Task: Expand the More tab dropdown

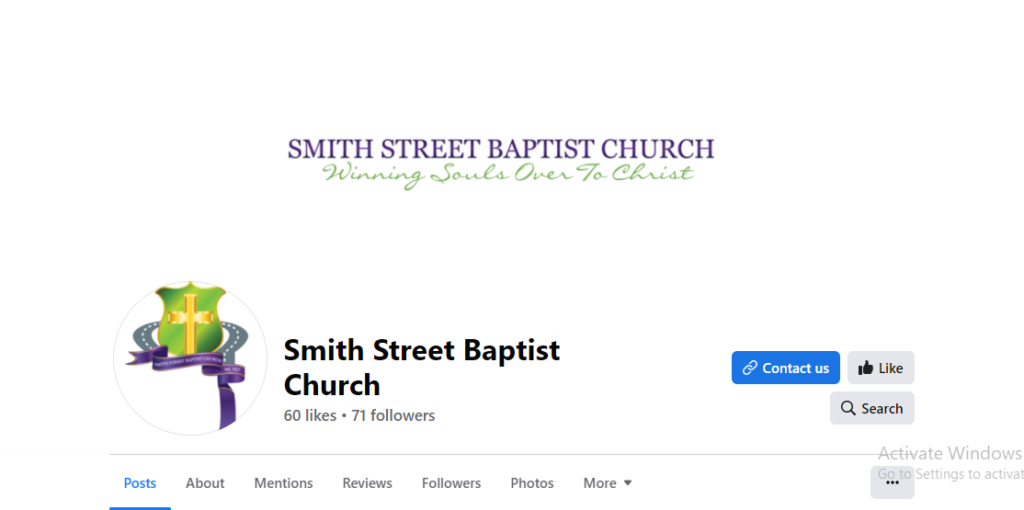Action: pyautogui.click(x=607, y=483)
